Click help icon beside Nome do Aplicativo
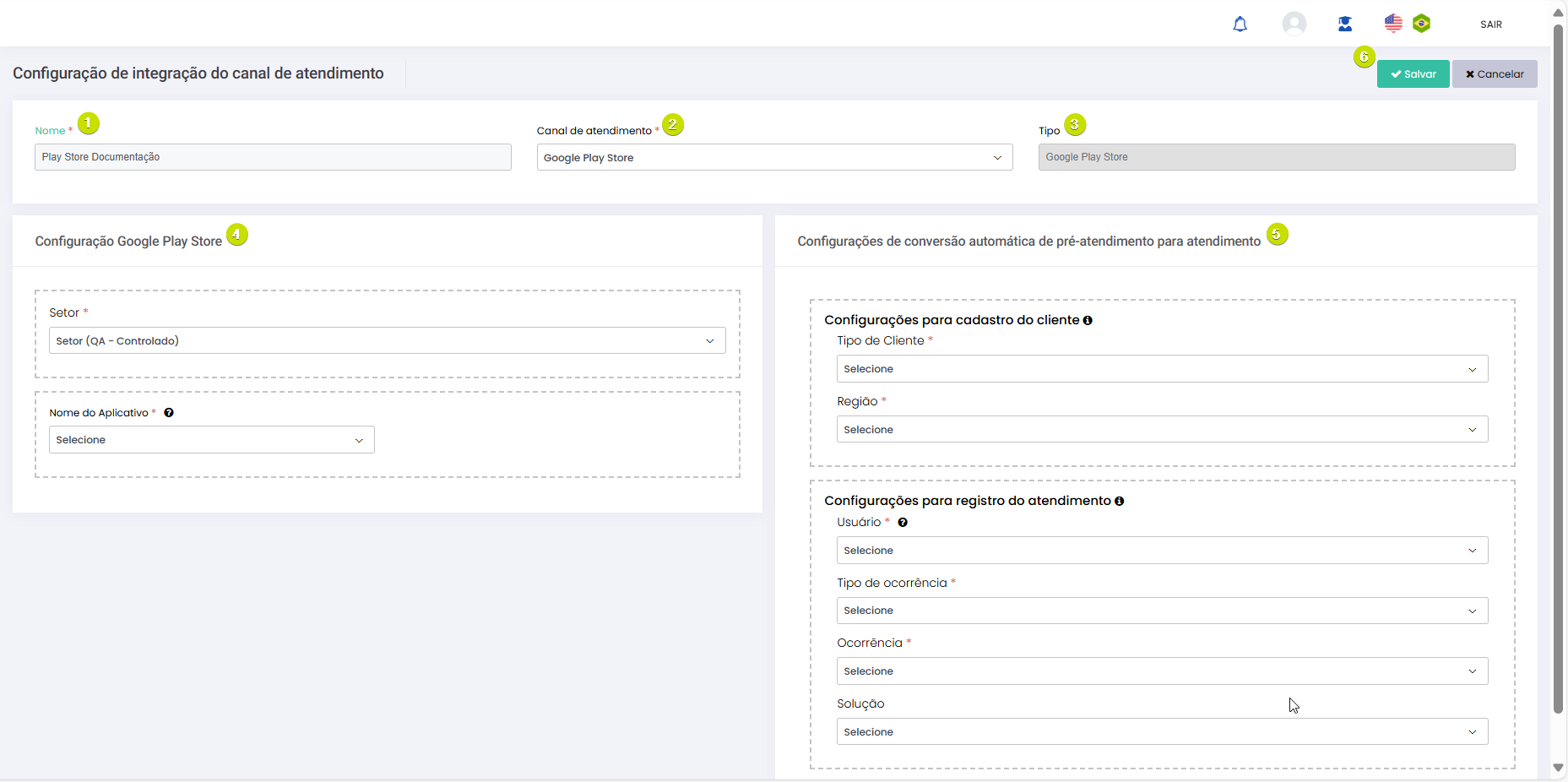The width and height of the screenshot is (1568, 782). (x=169, y=413)
